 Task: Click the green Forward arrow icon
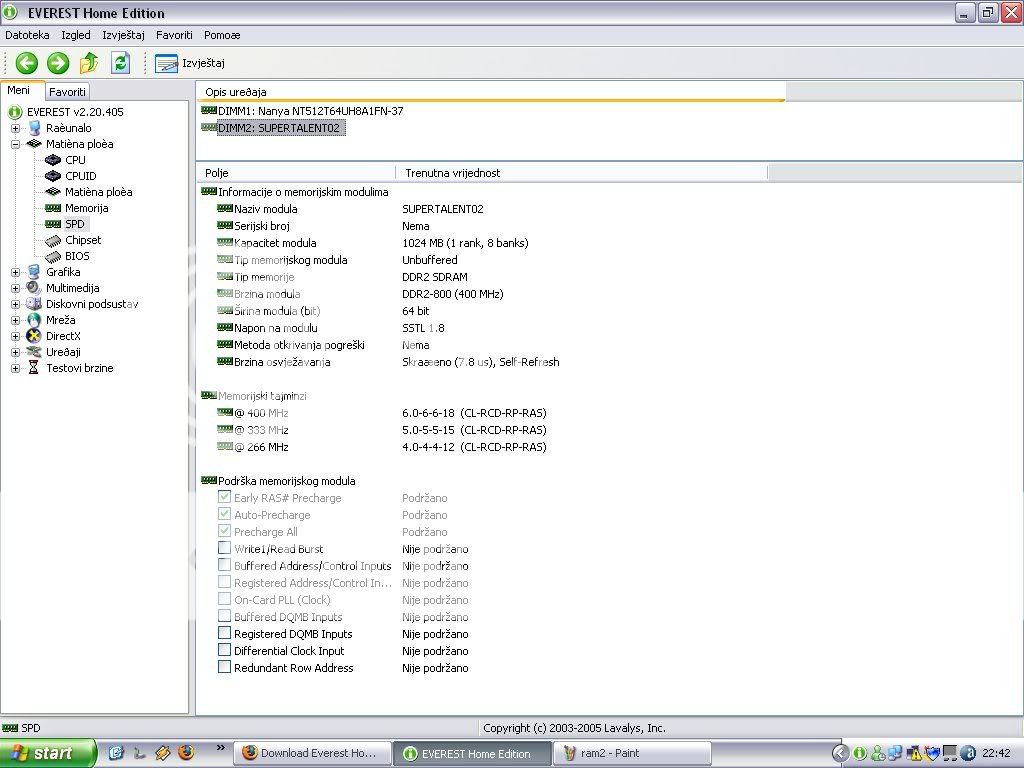point(57,63)
